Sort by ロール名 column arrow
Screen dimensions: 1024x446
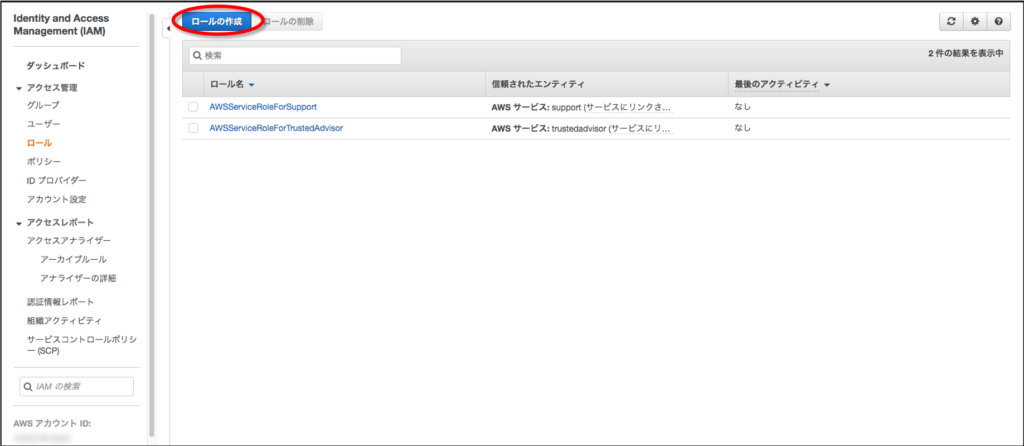252,85
